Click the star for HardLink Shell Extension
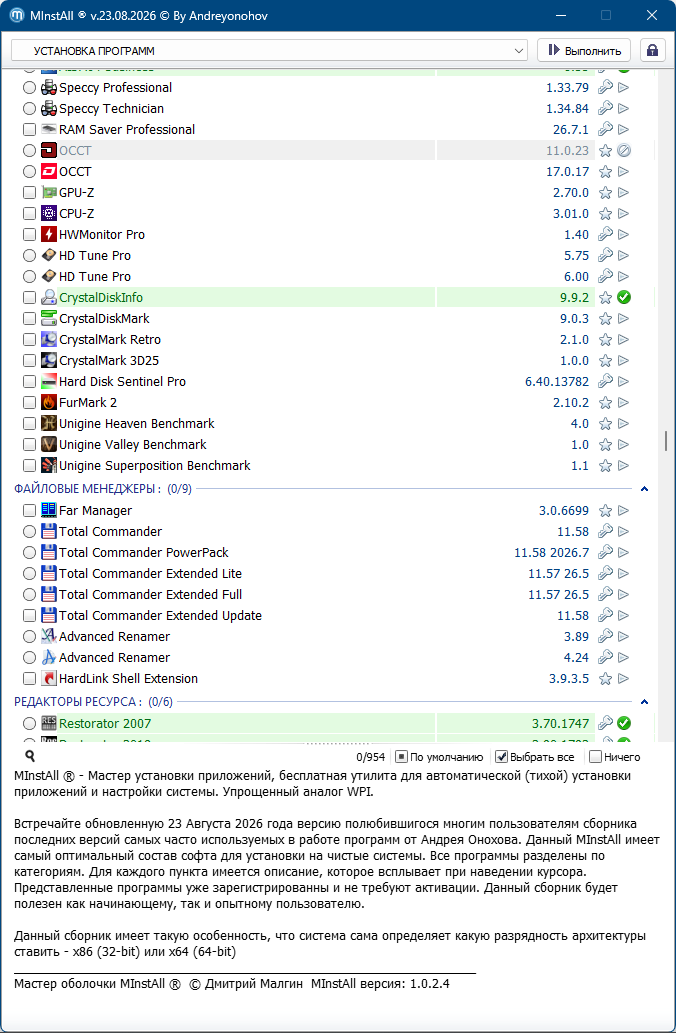 point(605,679)
